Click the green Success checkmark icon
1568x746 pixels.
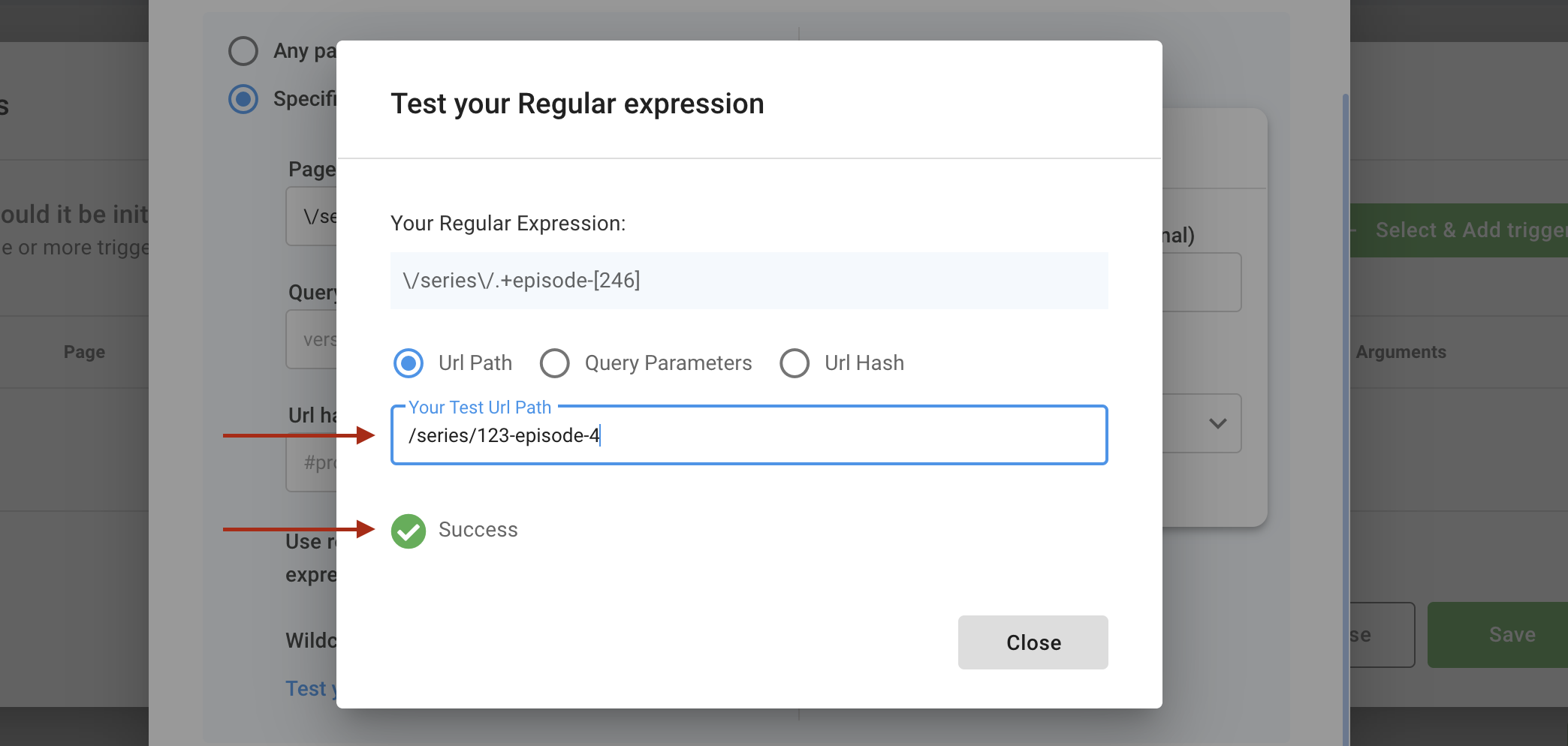(x=409, y=531)
